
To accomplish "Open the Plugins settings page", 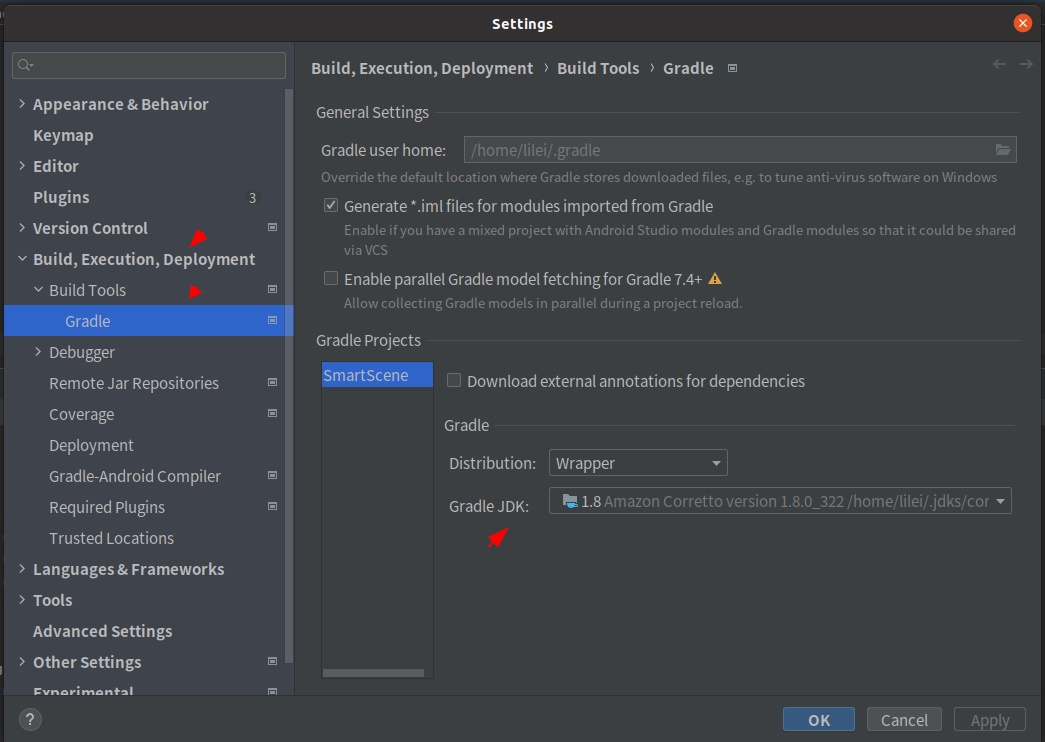I will click(61, 197).
